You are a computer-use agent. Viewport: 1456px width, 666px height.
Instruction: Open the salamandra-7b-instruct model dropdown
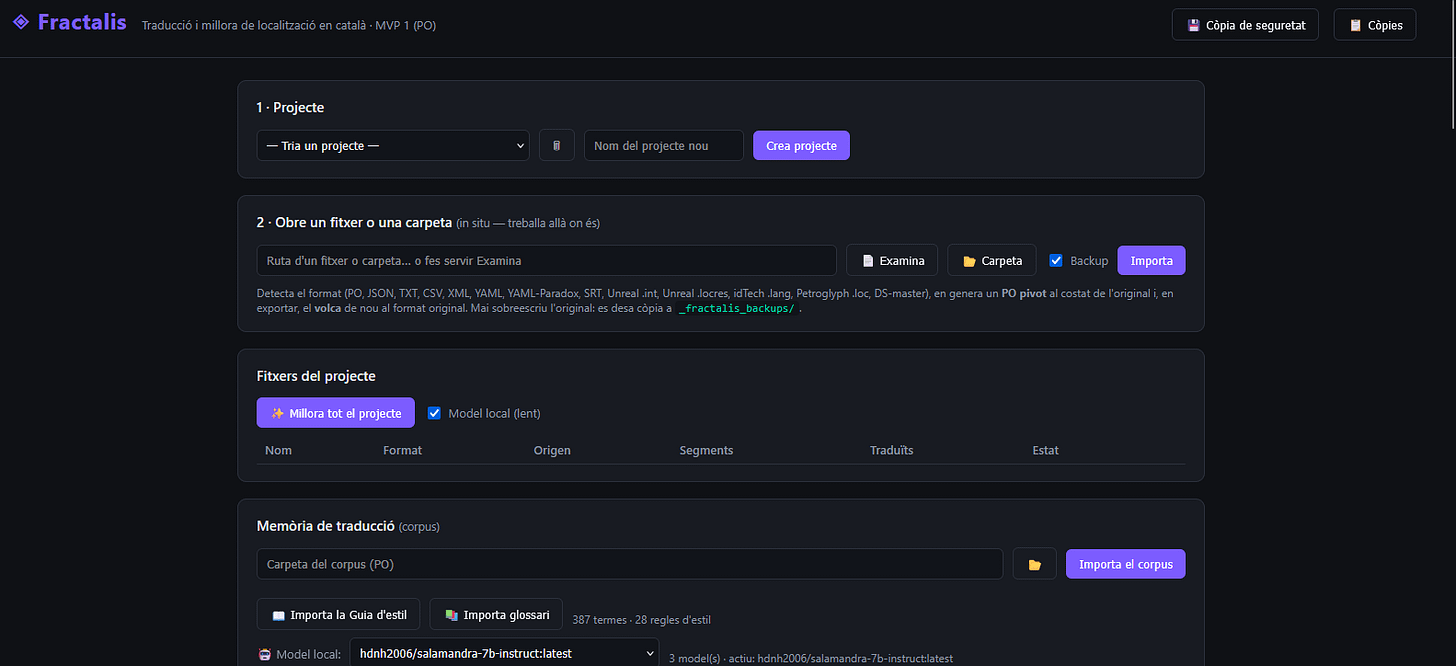504,654
